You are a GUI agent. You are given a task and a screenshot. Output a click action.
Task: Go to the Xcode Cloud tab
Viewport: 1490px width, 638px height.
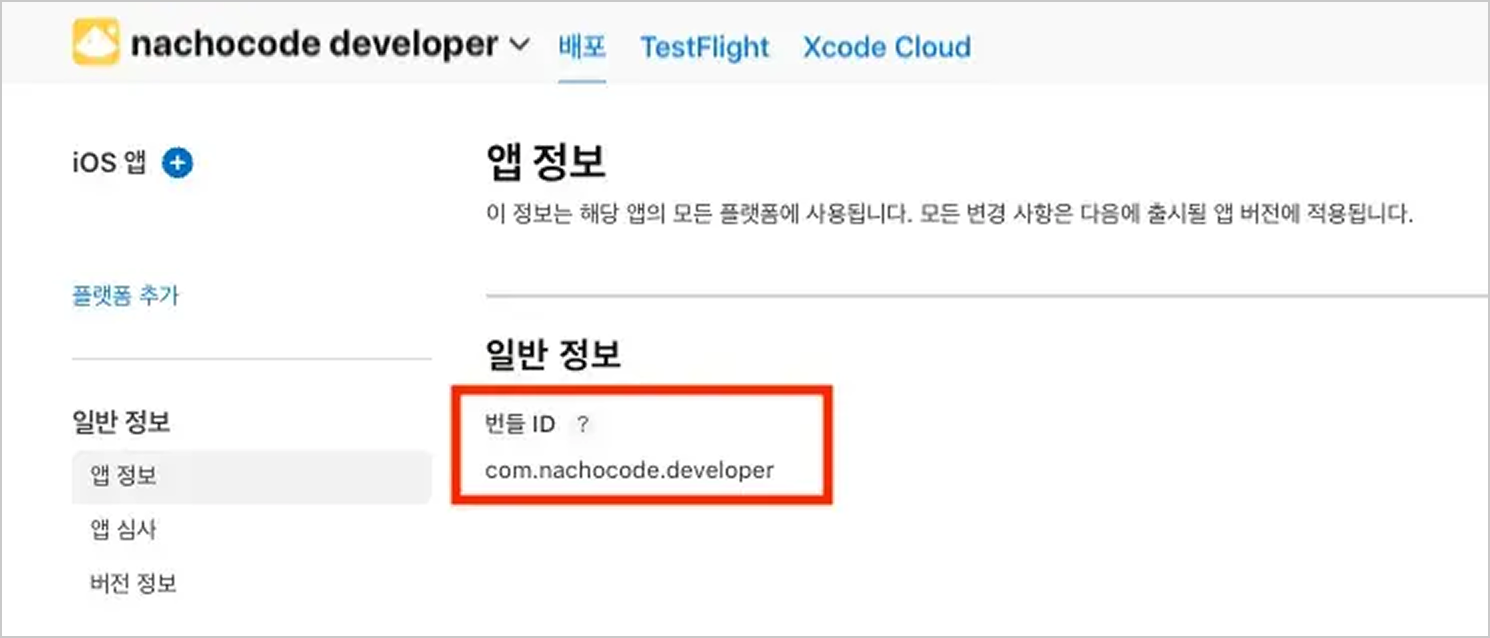[x=887, y=47]
